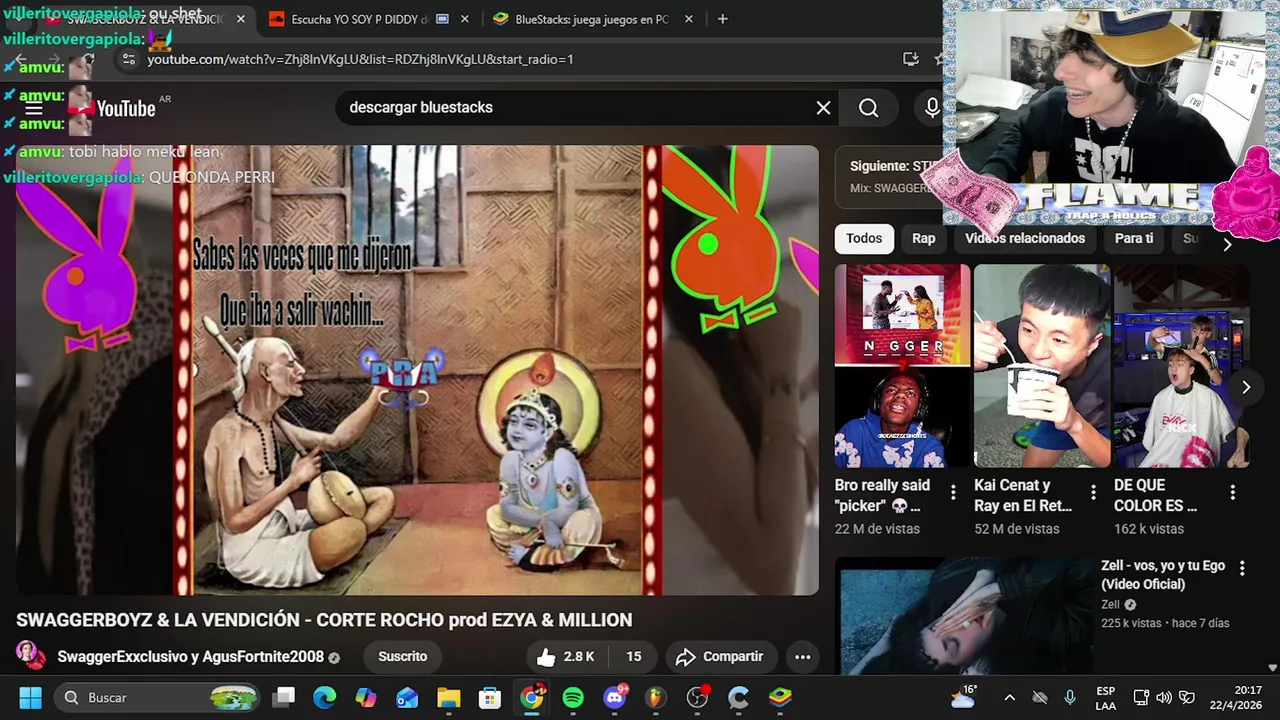
Task: Open more actions menu next to Compartir
Action: [x=802, y=657]
